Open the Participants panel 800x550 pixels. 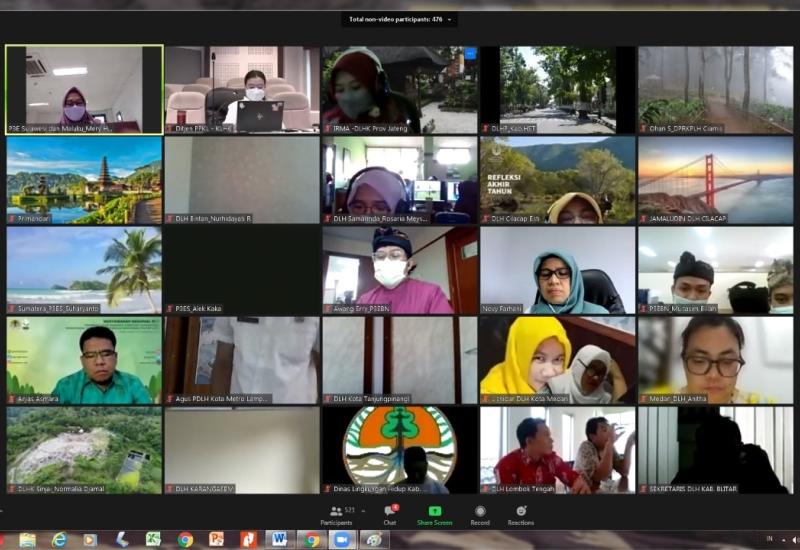(x=336, y=514)
